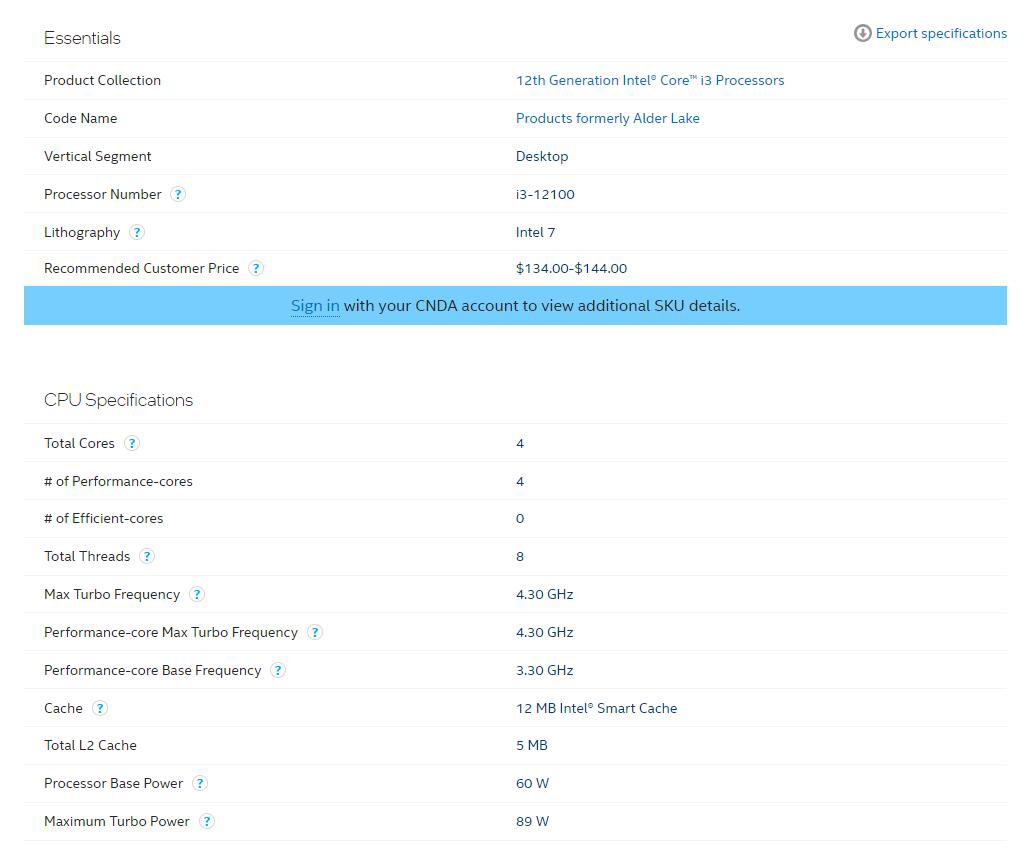The image size is (1029, 864).
Task: Open help icon for Max Turbo Frequency
Action: click(197, 594)
